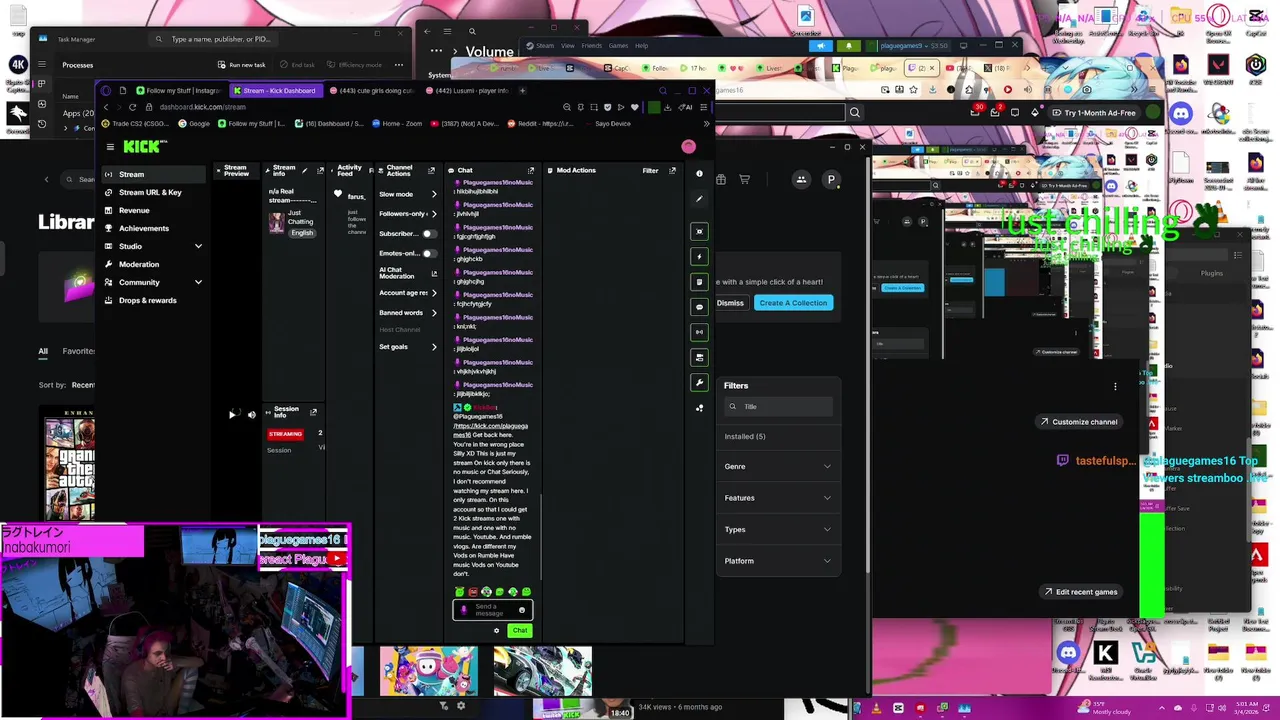Screen dimensions: 1280x720
Task: Toggle Subscriber-only chat switch
Action: (x=428, y=233)
